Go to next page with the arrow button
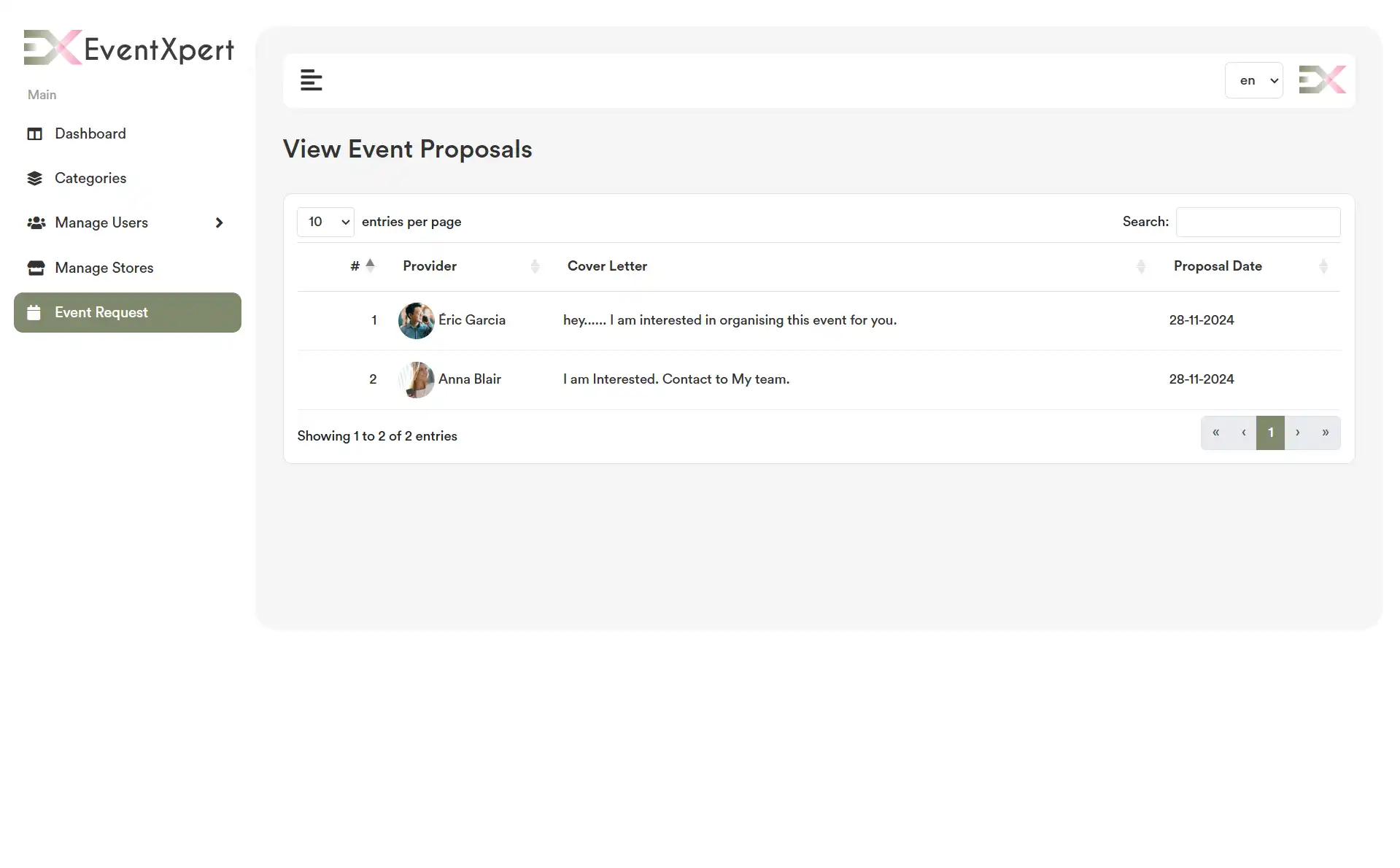The image size is (1400, 868). 1298,433
